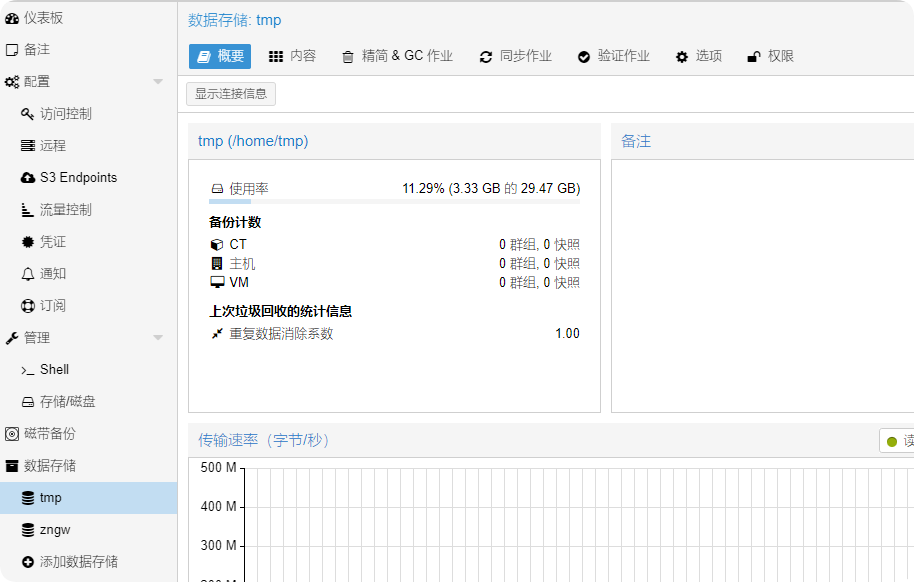
Task: Click the traffic control chart icon
Action: [28, 210]
